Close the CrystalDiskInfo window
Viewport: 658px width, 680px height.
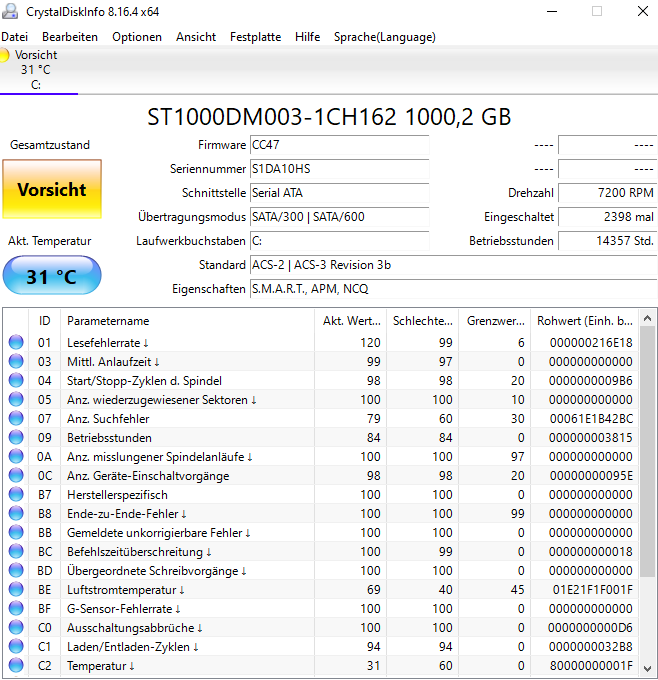coord(643,12)
